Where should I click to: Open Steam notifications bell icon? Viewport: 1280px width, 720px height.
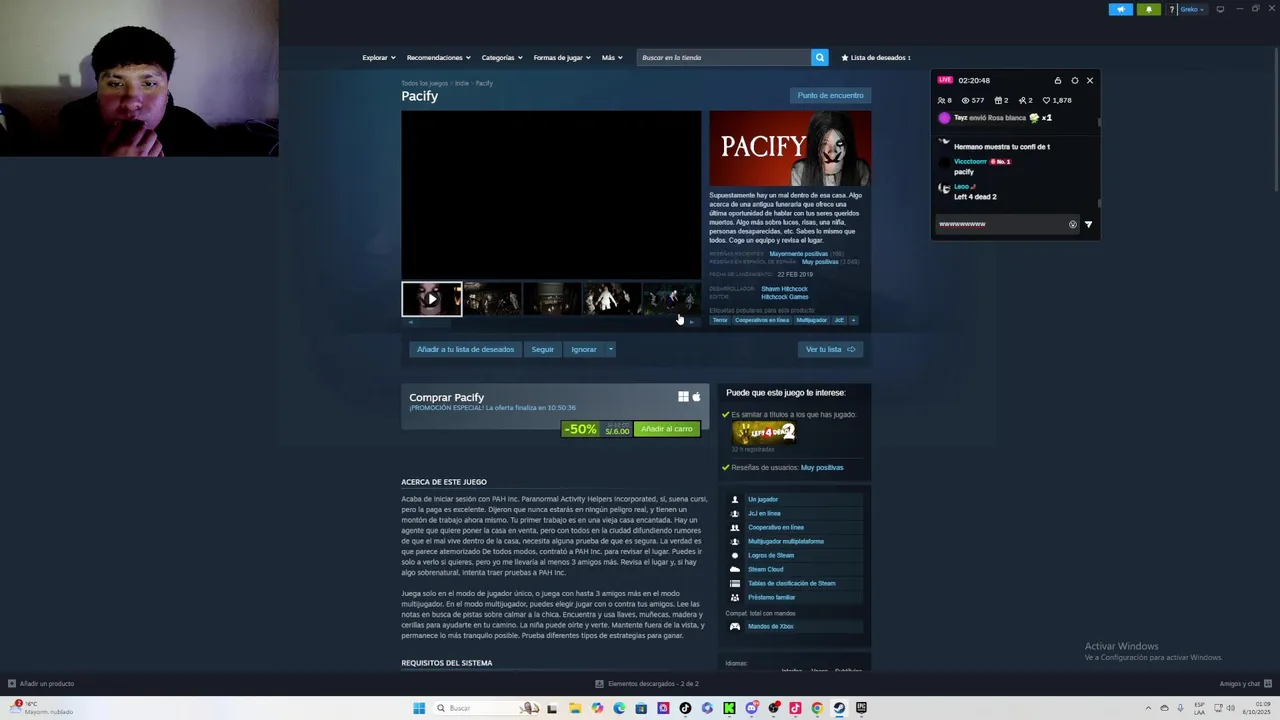(x=1149, y=9)
